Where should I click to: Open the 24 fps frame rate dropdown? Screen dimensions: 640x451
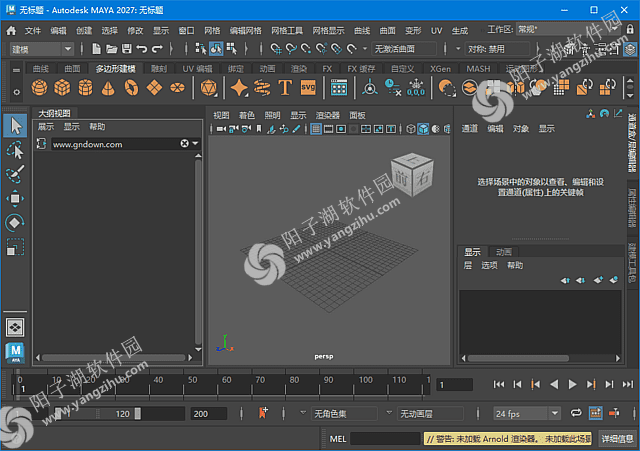click(x=527, y=413)
